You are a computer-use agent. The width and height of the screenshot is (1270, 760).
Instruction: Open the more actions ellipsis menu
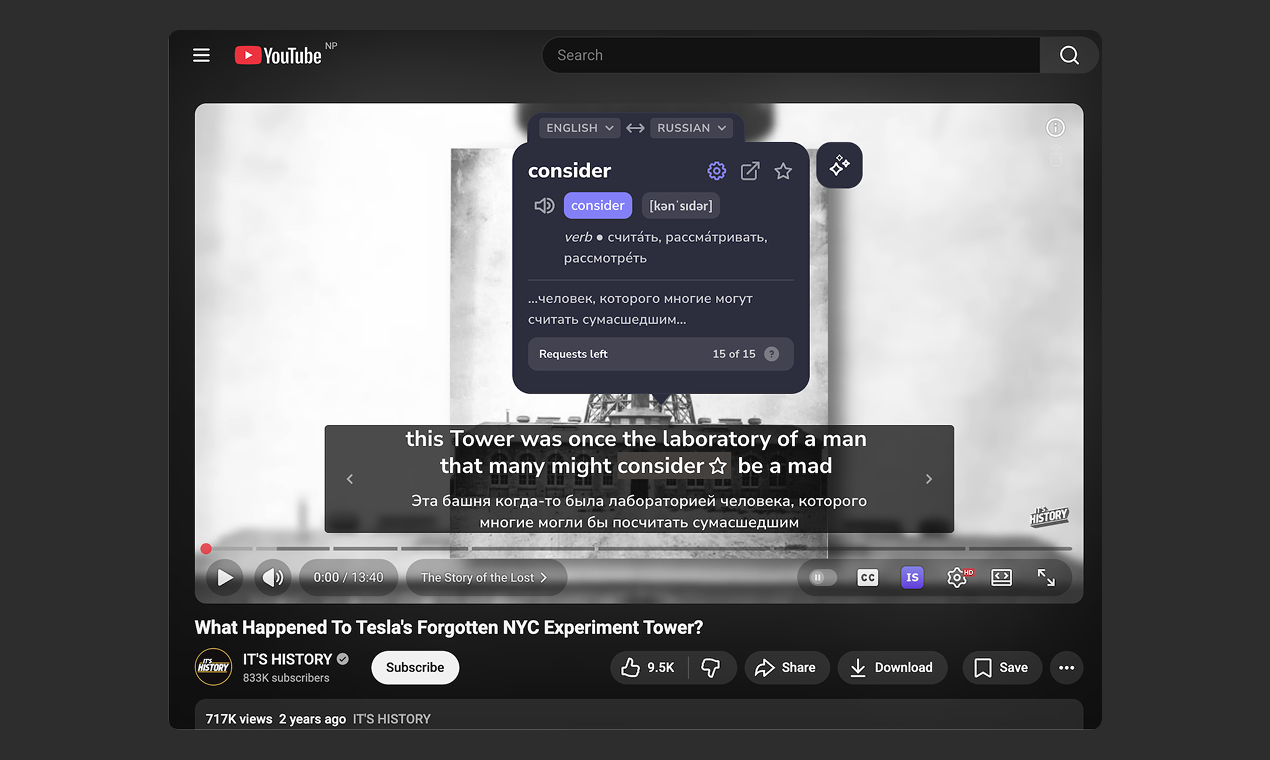[1066, 668]
